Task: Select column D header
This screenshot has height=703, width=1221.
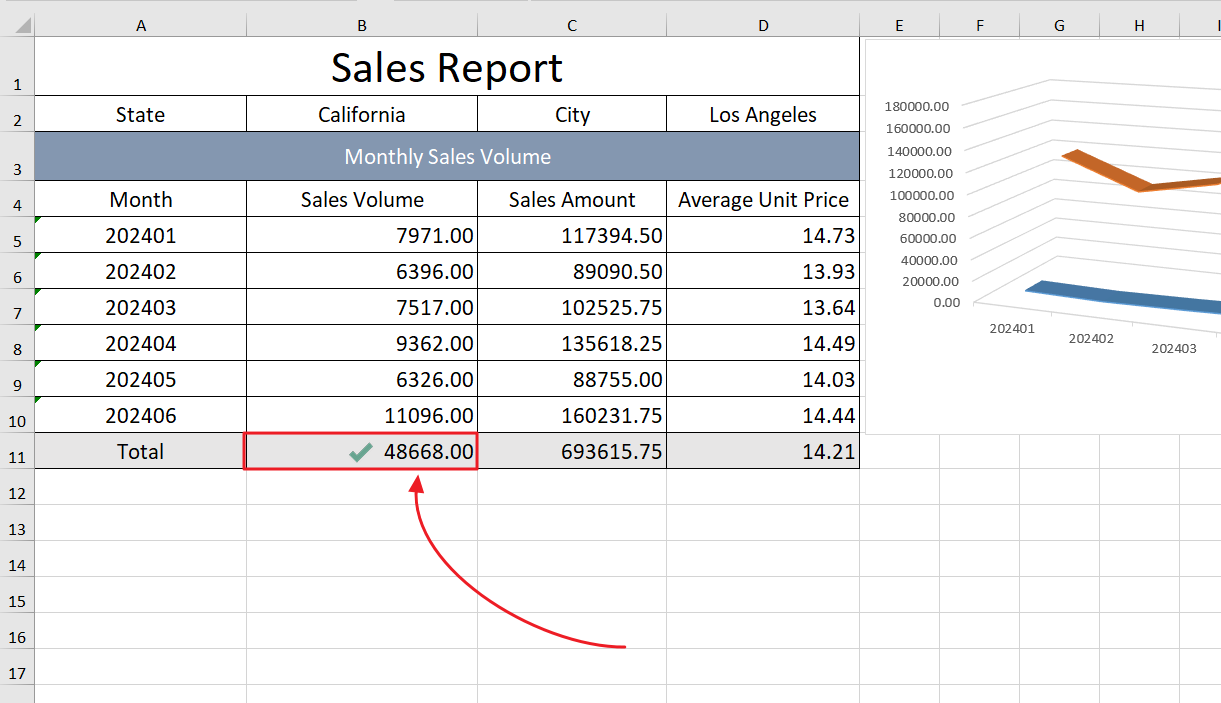Action: (763, 26)
